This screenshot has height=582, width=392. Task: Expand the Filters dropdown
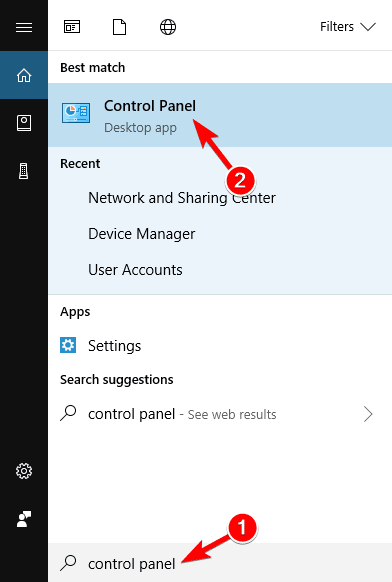pyautogui.click(x=348, y=27)
